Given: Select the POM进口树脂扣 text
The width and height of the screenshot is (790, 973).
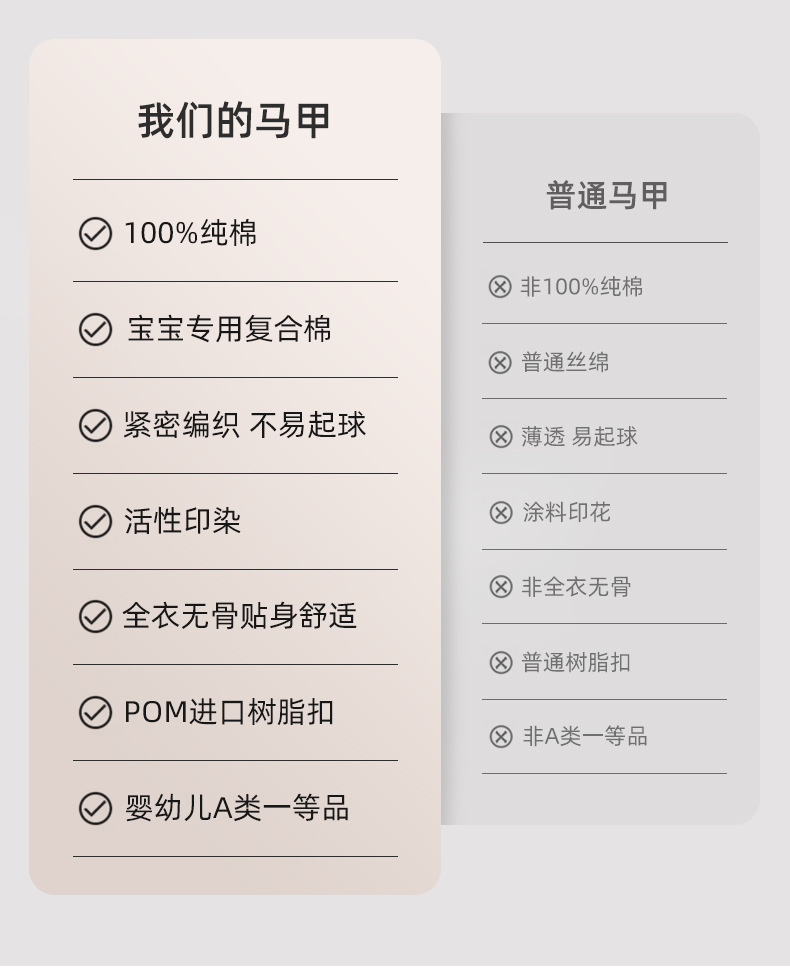Looking at the screenshot, I should coord(229,713).
